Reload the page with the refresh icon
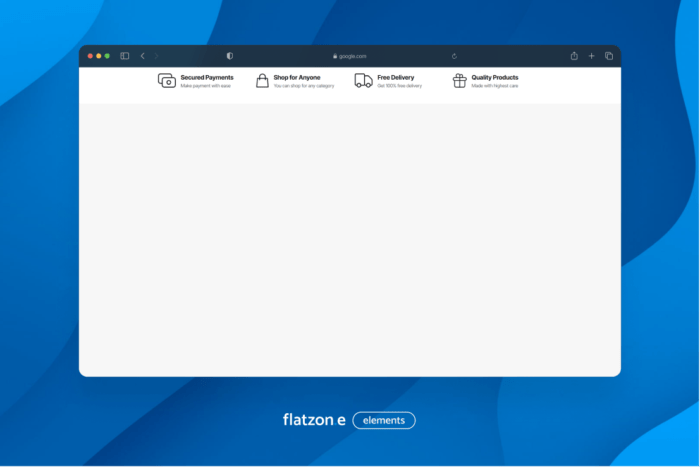This screenshot has width=700, height=467. (454, 56)
